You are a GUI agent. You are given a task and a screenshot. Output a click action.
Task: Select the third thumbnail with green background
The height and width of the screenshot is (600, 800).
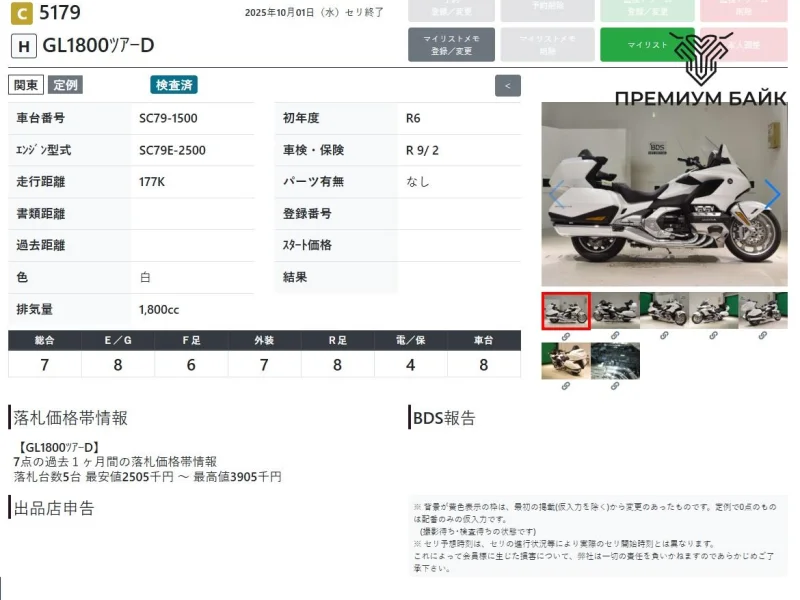(x=664, y=311)
